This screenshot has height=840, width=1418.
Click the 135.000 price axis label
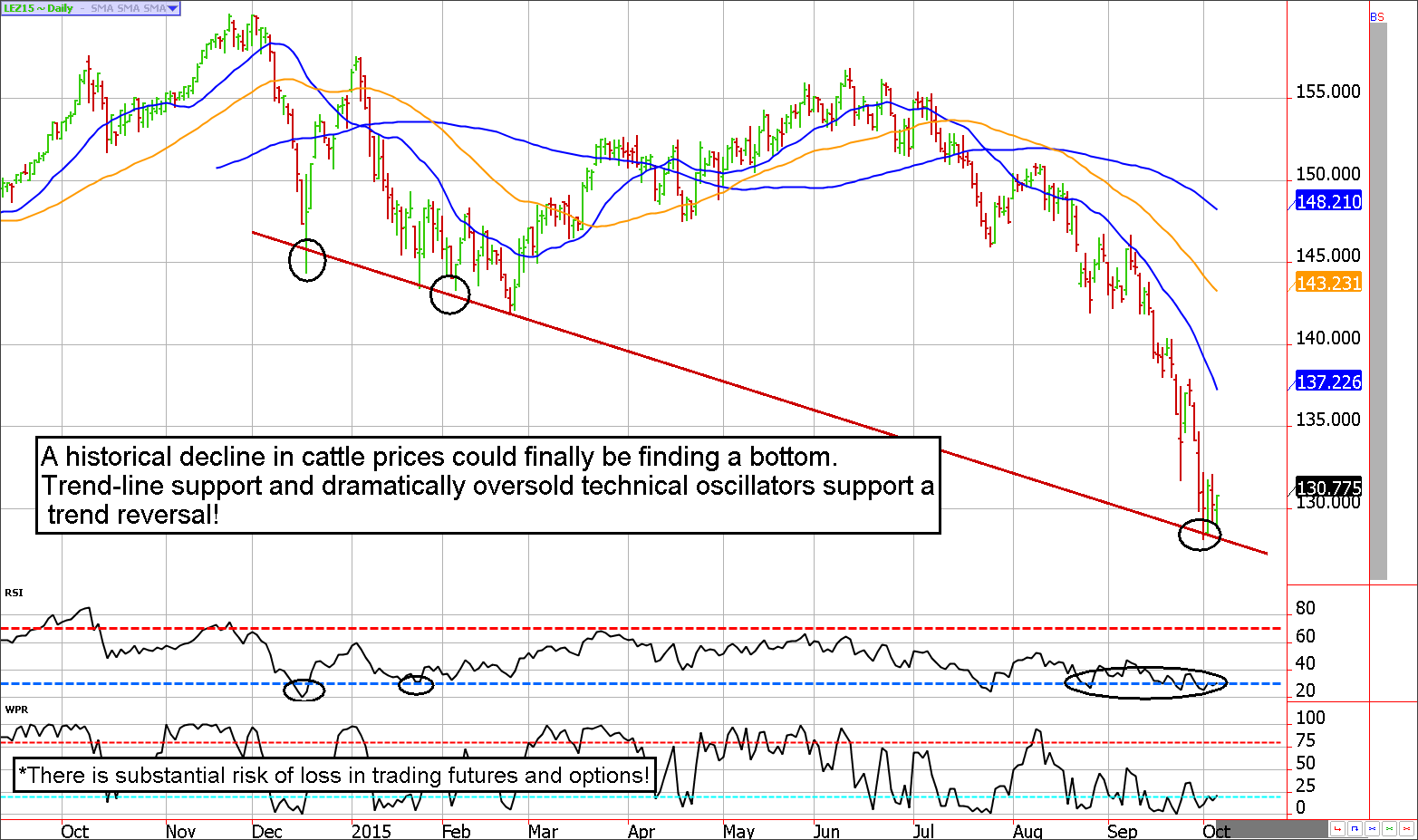(1328, 420)
